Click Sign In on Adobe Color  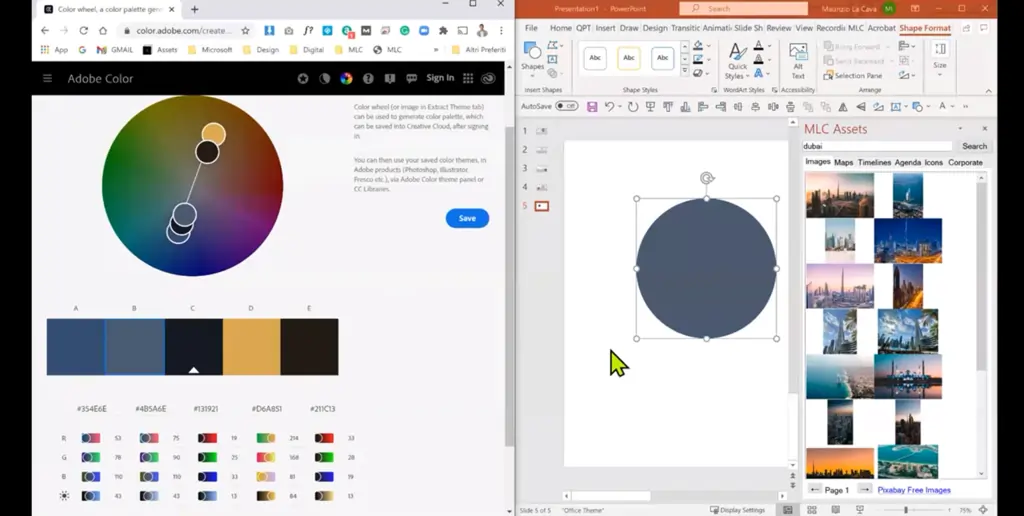(x=440, y=78)
